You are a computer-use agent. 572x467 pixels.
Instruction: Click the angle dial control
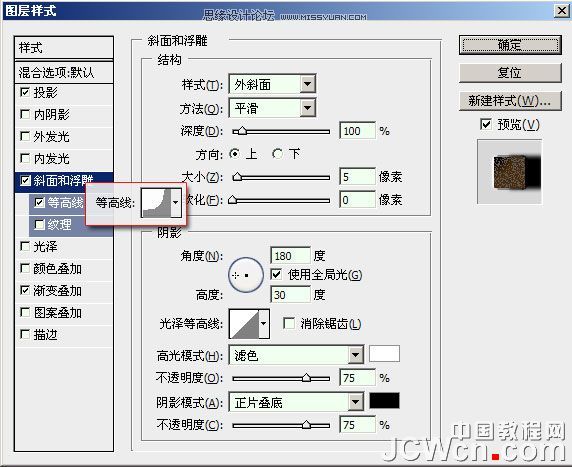tap(246, 275)
